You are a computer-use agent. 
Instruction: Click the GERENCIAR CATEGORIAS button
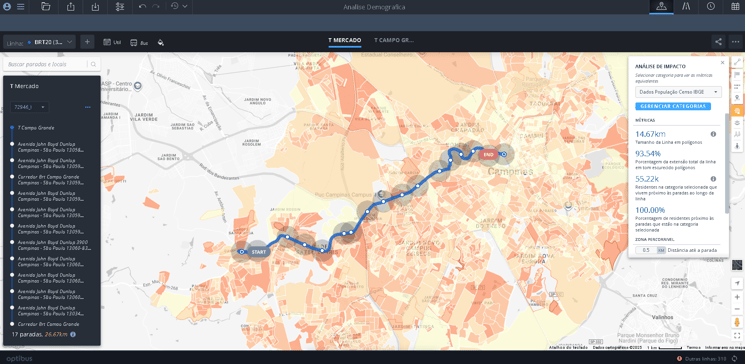pyautogui.click(x=673, y=106)
